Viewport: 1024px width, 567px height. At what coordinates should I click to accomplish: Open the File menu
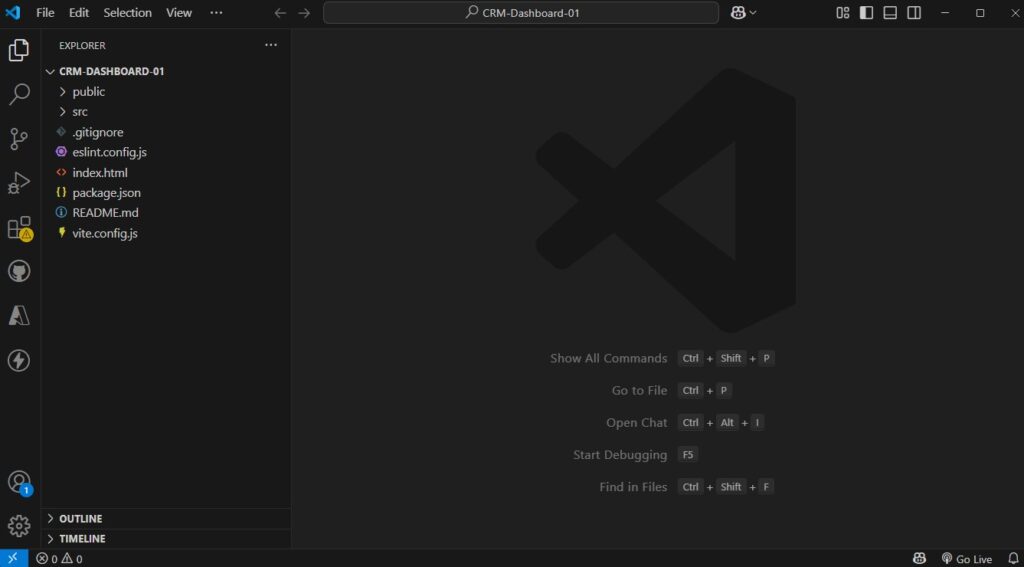point(45,13)
